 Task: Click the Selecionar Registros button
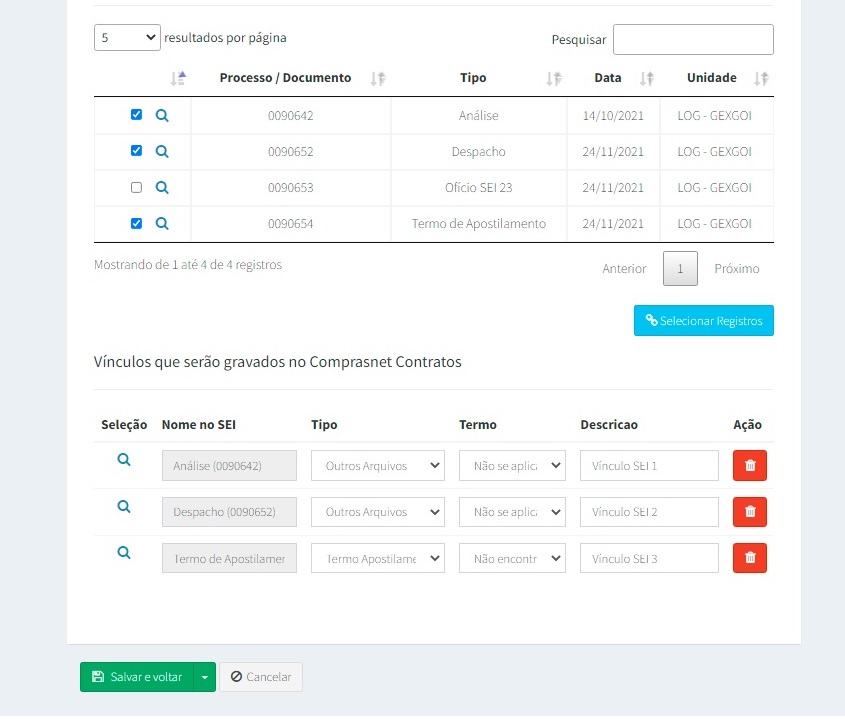click(x=704, y=321)
